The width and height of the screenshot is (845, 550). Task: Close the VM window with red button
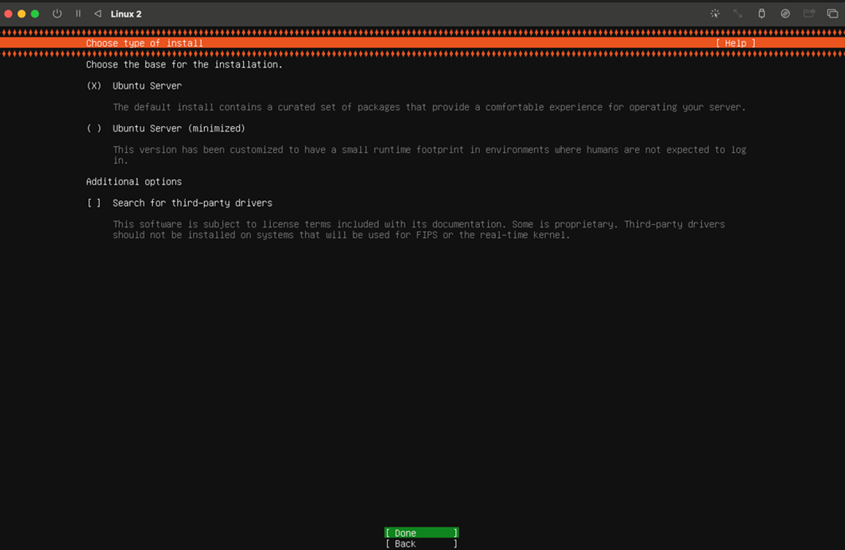pos(9,14)
